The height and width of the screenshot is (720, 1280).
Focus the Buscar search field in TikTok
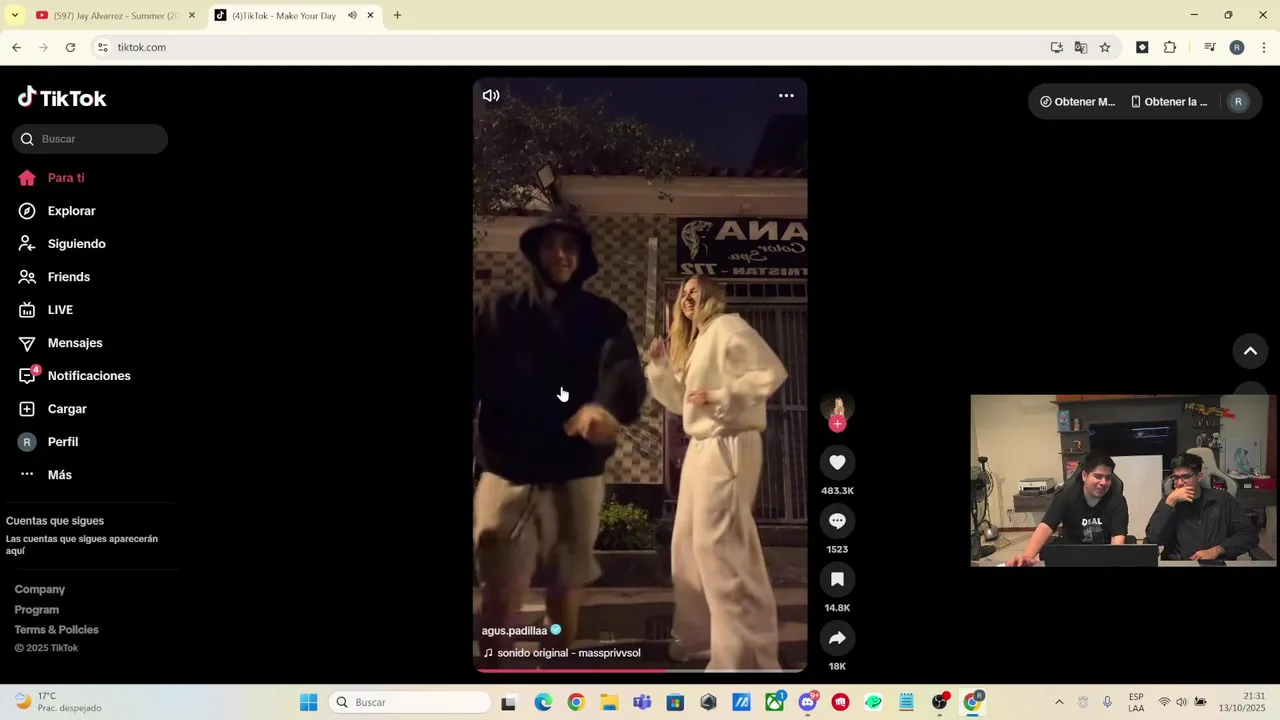point(90,139)
